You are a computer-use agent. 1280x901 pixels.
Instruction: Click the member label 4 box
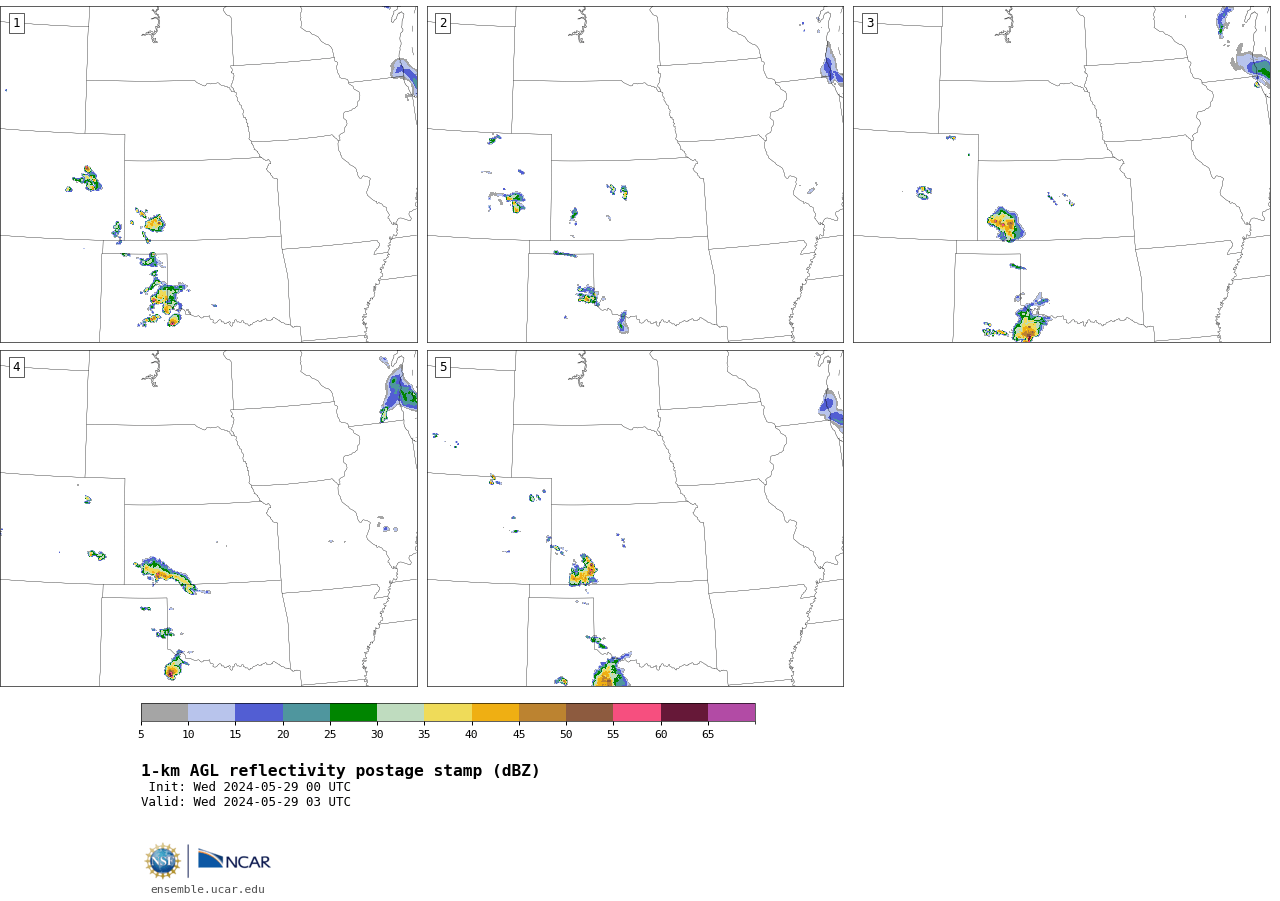(17, 367)
